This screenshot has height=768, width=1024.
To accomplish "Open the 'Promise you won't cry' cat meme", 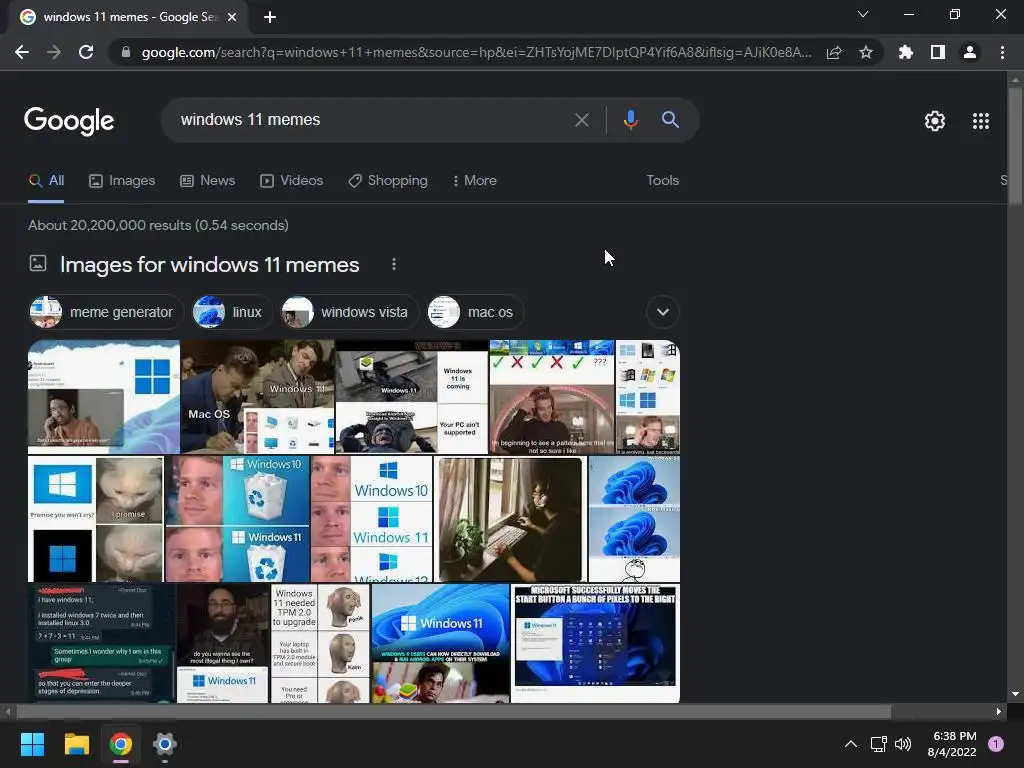I will 95,519.
